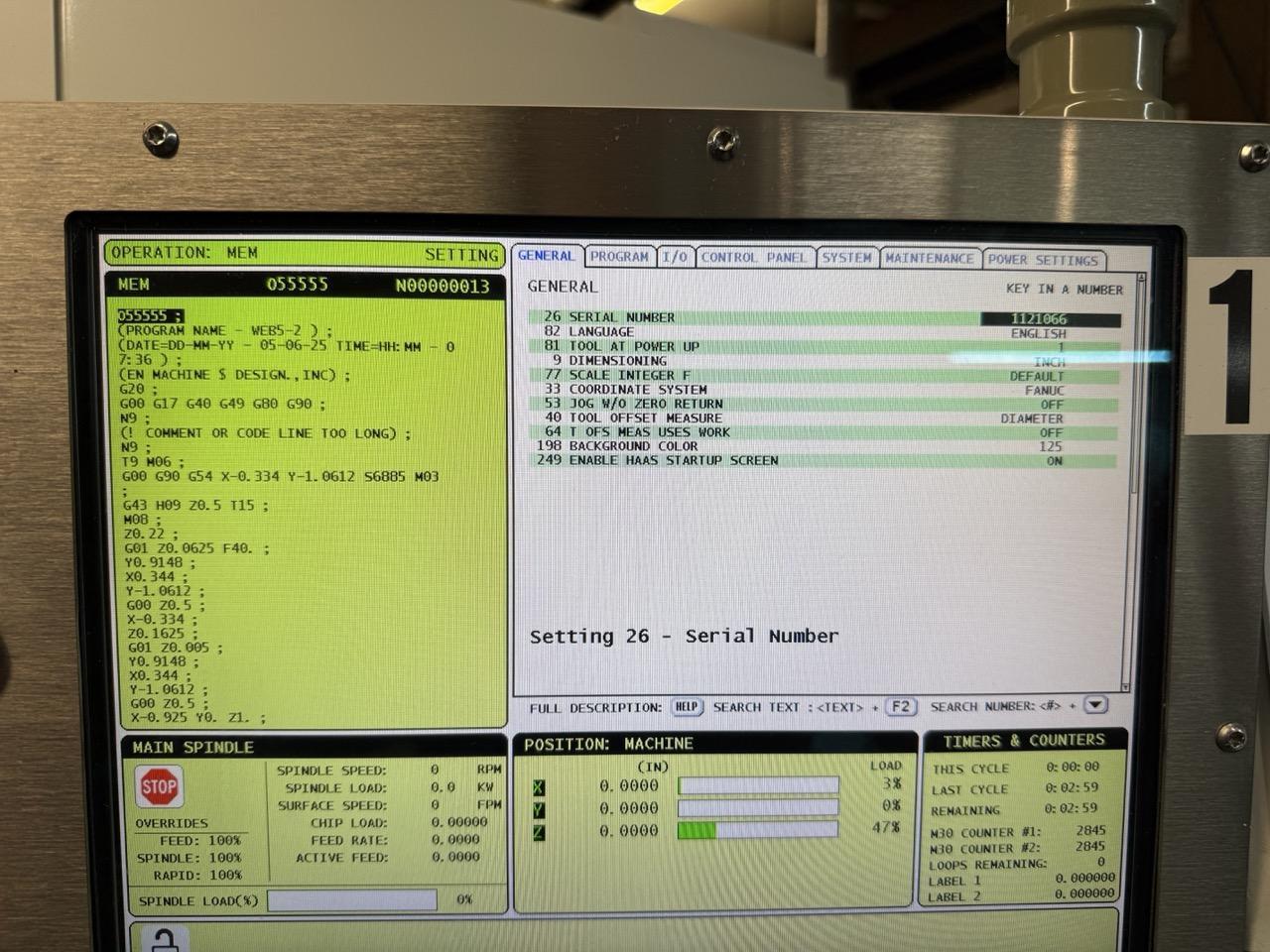Select the X axis indicator icon

[538, 787]
